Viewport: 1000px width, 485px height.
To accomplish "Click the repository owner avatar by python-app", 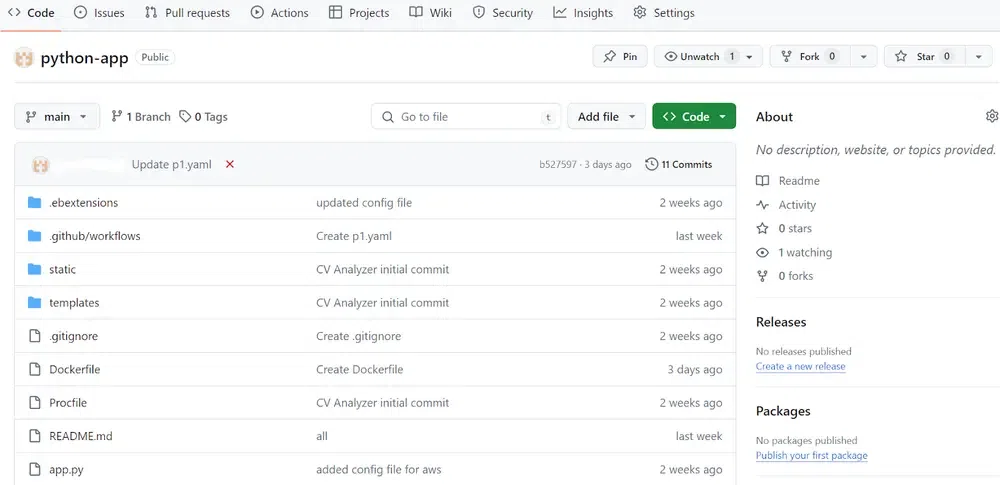I will 24,57.
